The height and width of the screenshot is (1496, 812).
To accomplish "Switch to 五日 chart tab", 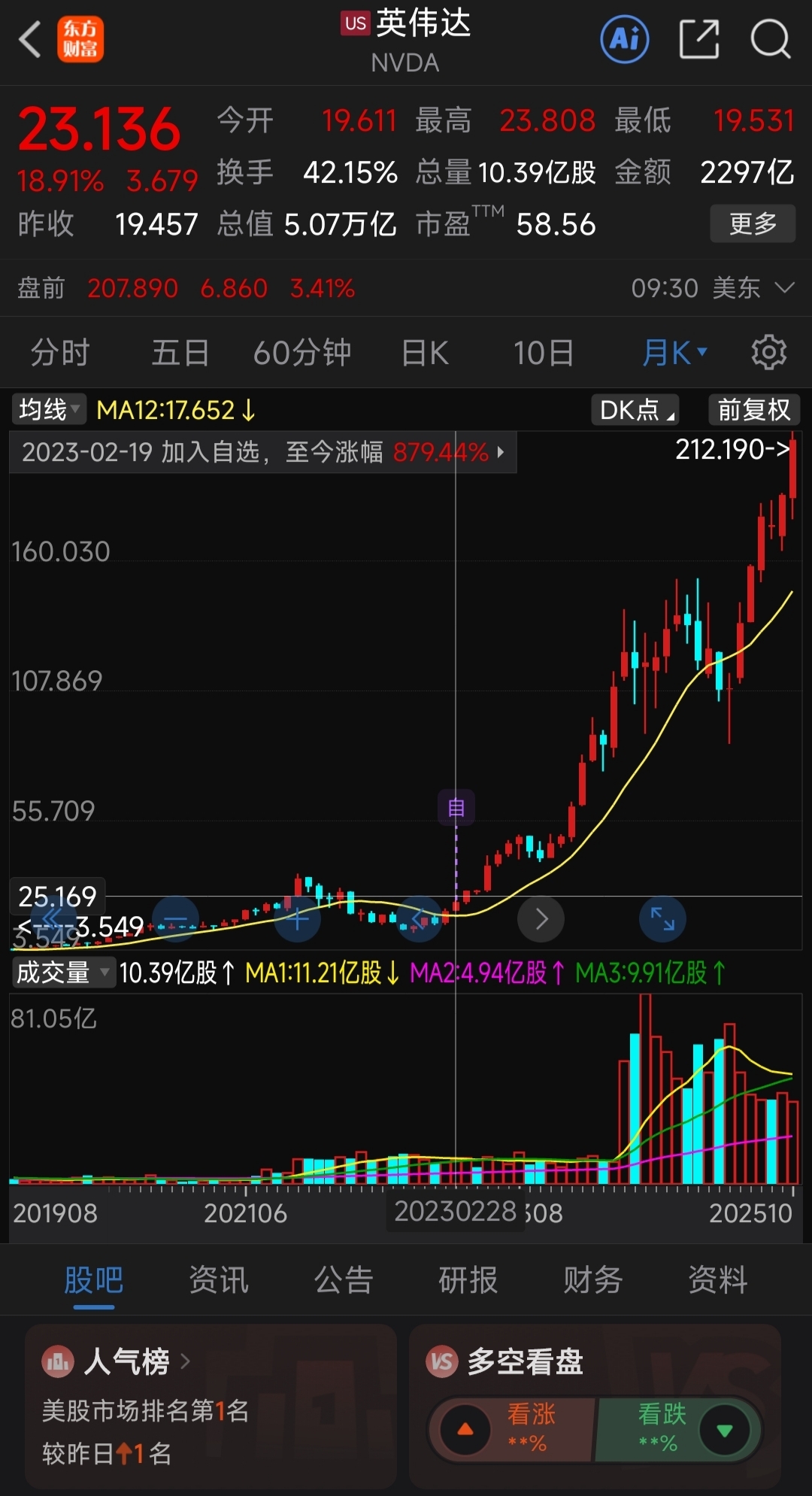I will pos(180,352).
